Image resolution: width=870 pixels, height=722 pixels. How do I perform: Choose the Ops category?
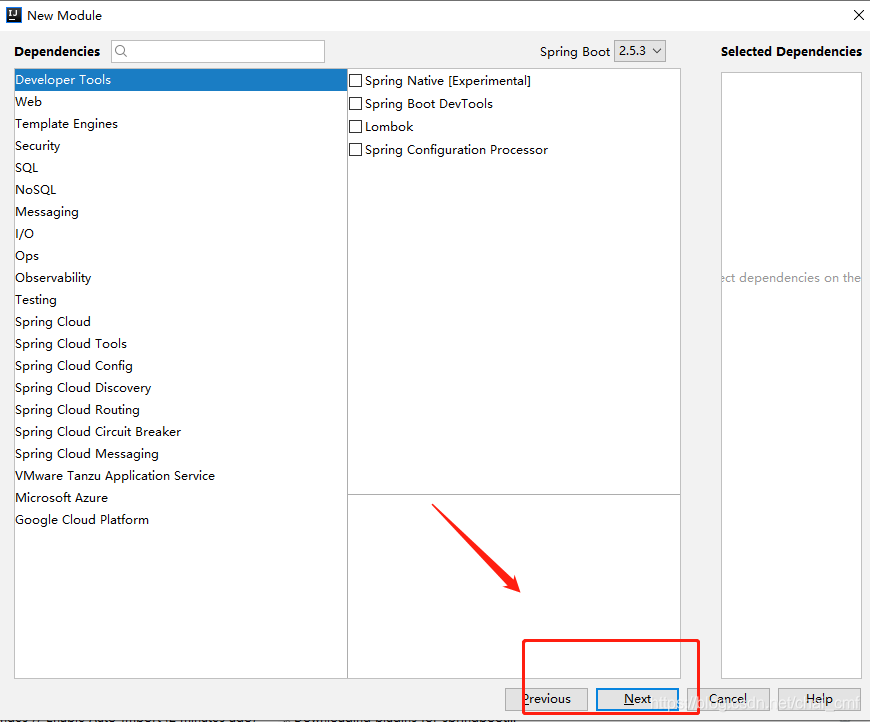coord(181,256)
